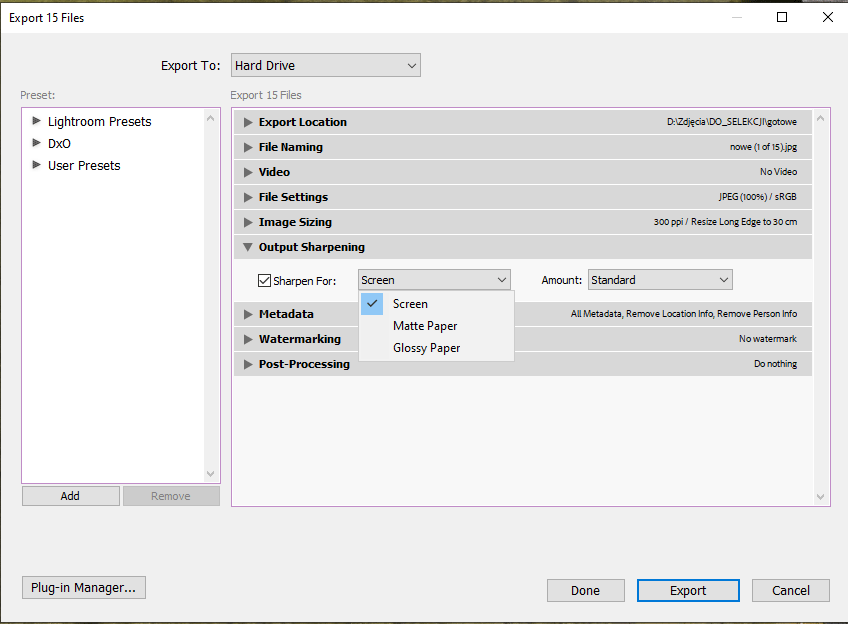Expand the Image Sizing section
The width and height of the screenshot is (848, 624).
(x=248, y=222)
